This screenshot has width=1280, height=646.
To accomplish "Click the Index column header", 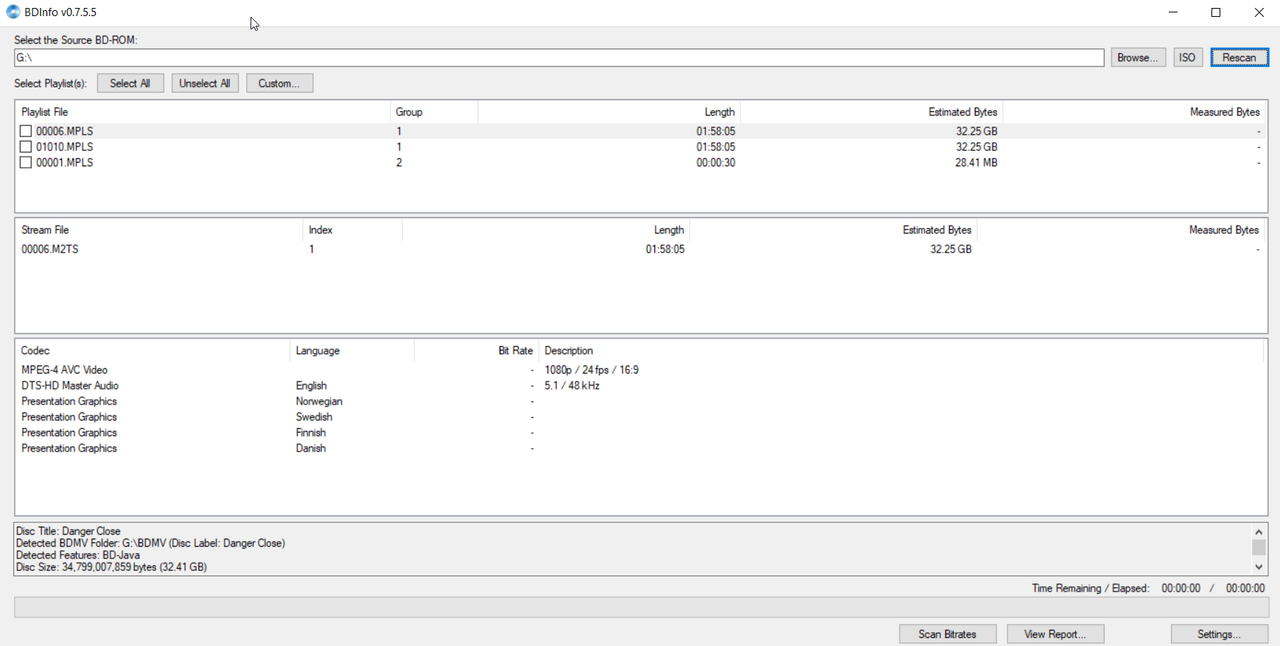I will click(353, 230).
